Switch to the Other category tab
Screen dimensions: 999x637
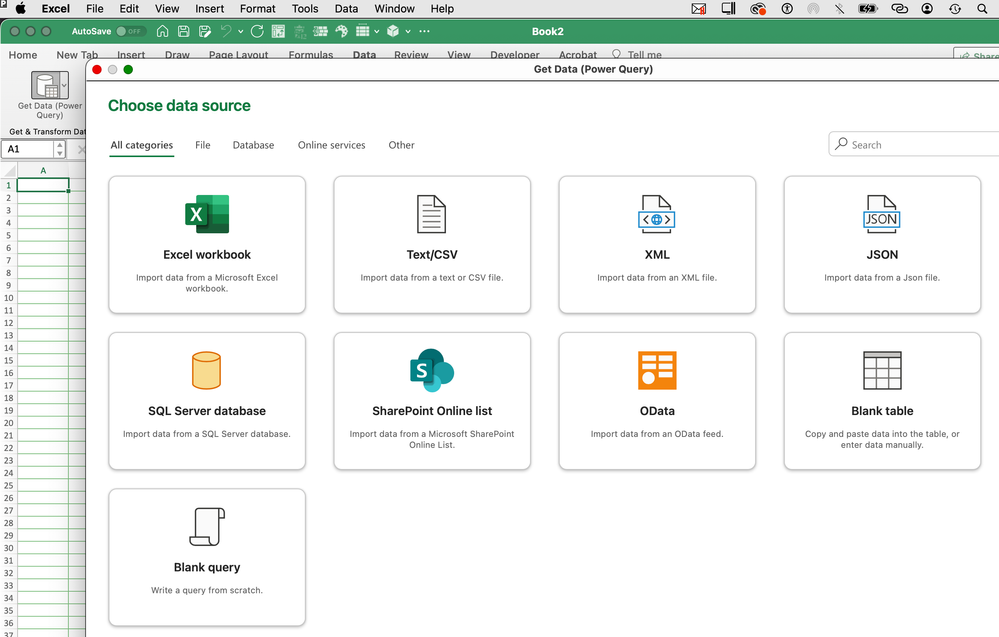coord(401,145)
